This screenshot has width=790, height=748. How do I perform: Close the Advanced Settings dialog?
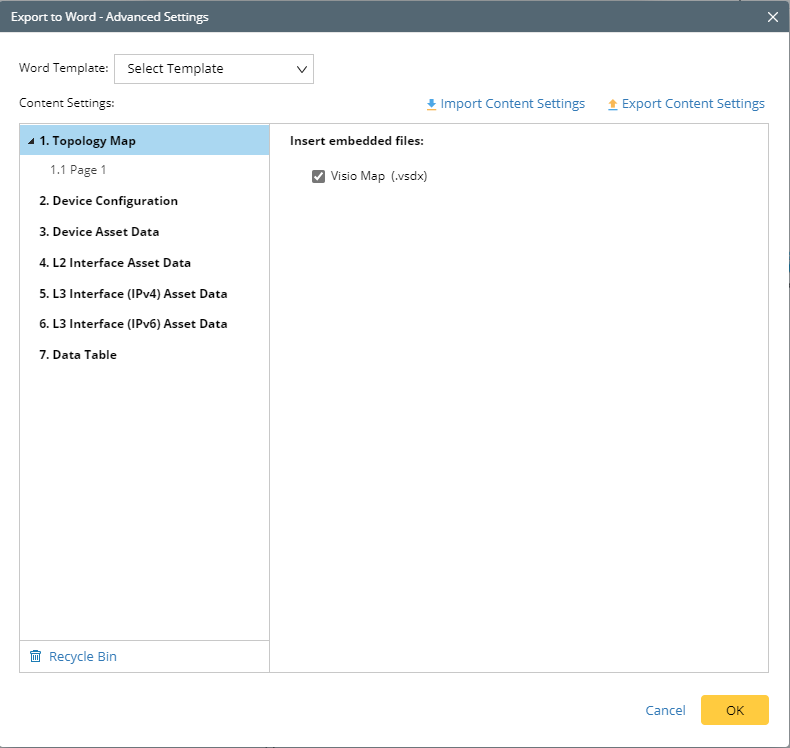[772, 17]
